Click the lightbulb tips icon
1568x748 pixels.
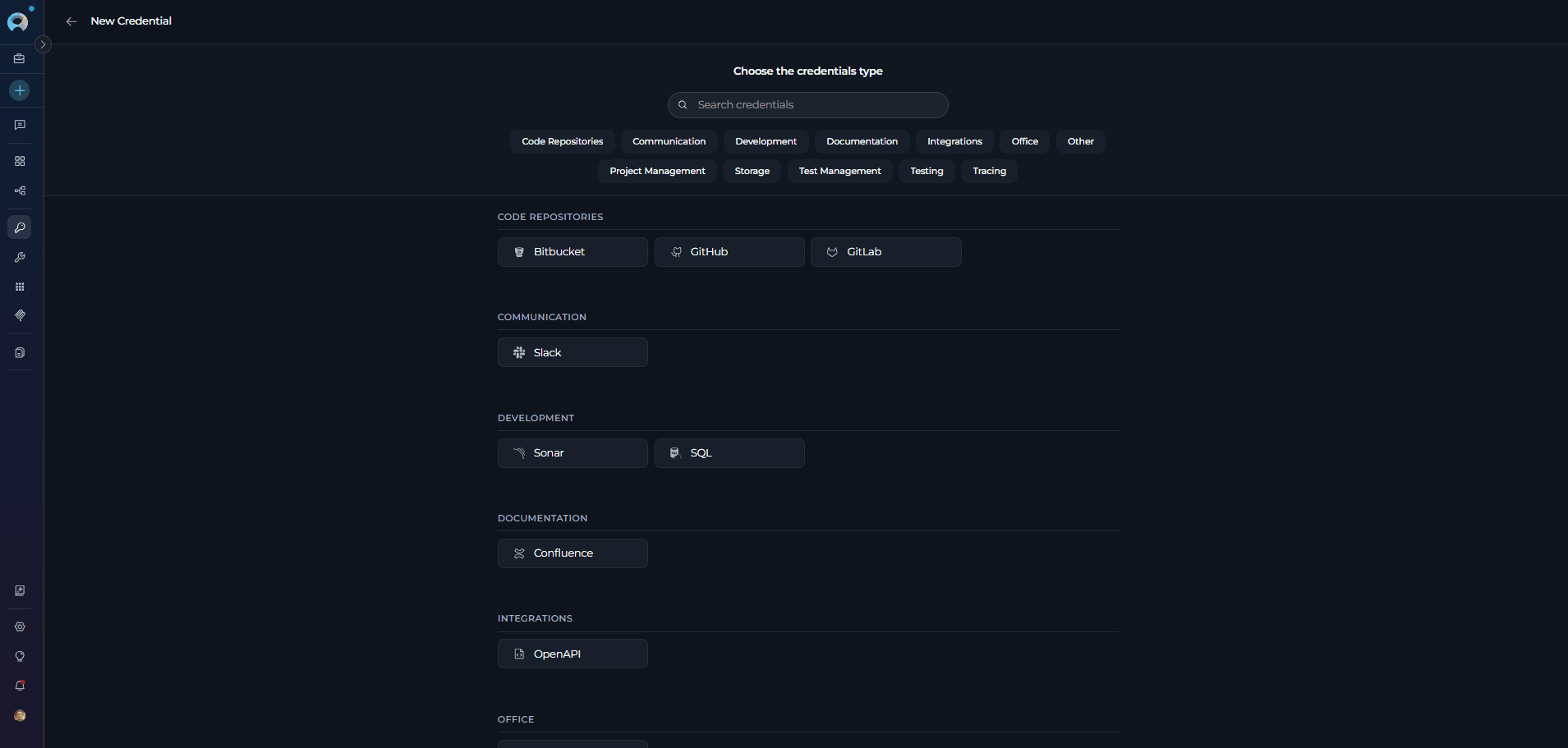[x=20, y=656]
